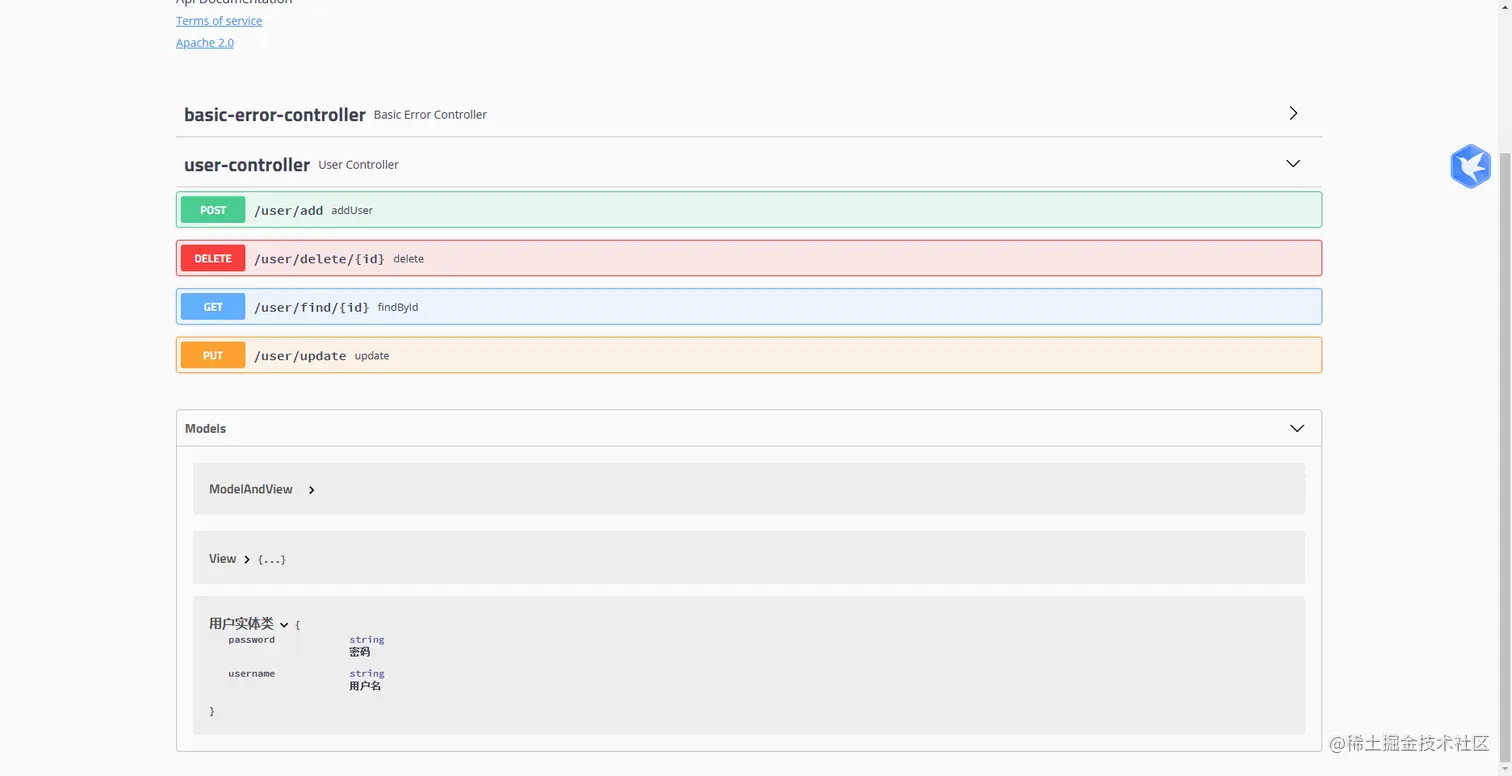Click the basic-error-controller heading
The image size is (1512, 776).
(275, 115)
